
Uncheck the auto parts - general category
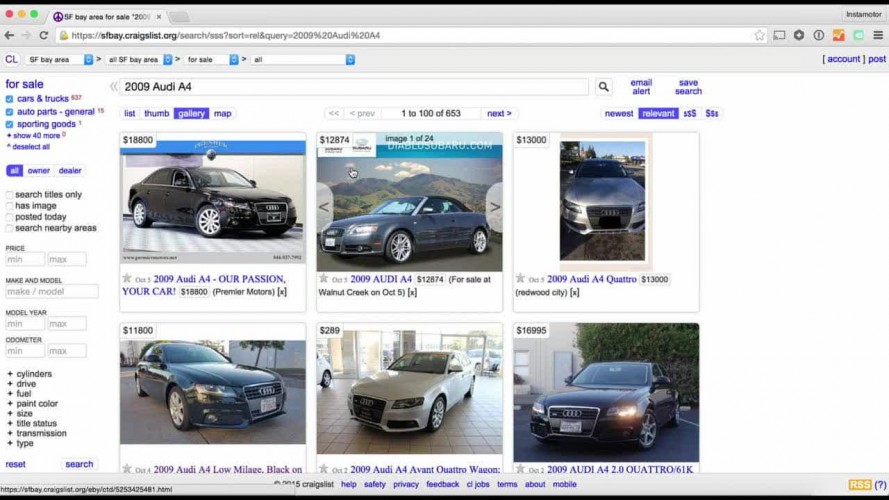[x=9, y=112]
